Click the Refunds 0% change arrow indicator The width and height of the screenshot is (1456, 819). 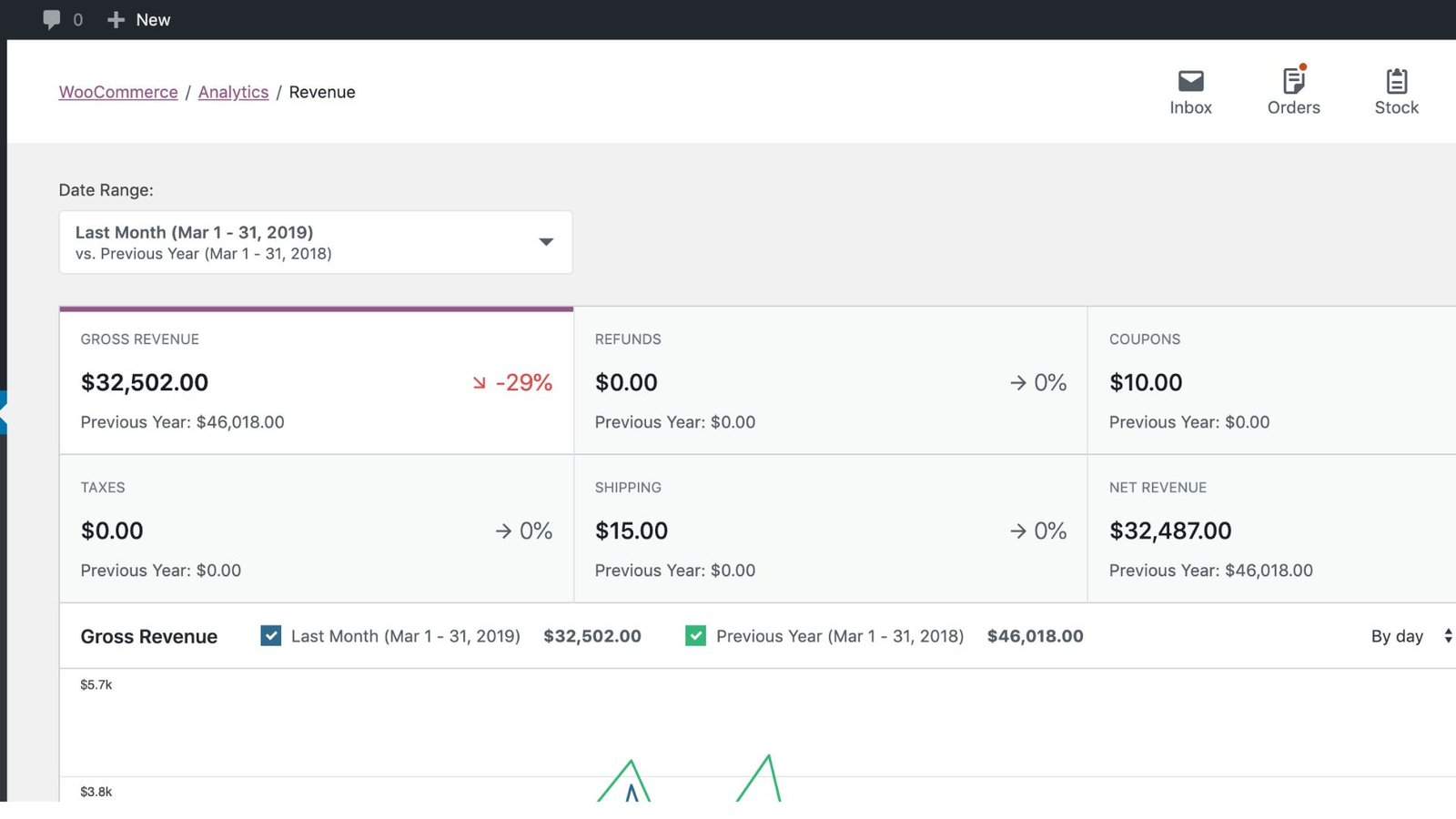click(1018, 383)
